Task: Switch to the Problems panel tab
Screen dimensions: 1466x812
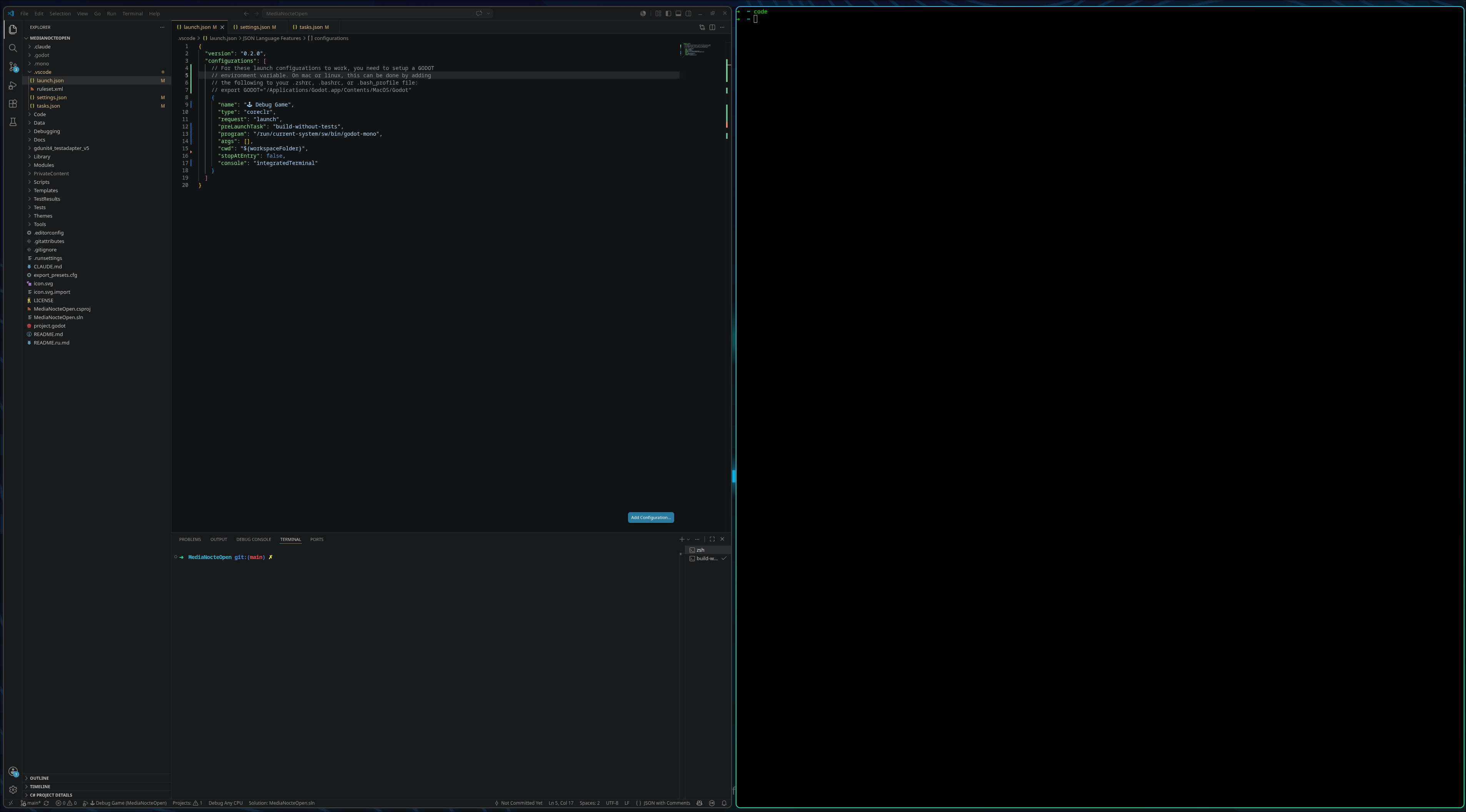Action: (x=190, y=539)
